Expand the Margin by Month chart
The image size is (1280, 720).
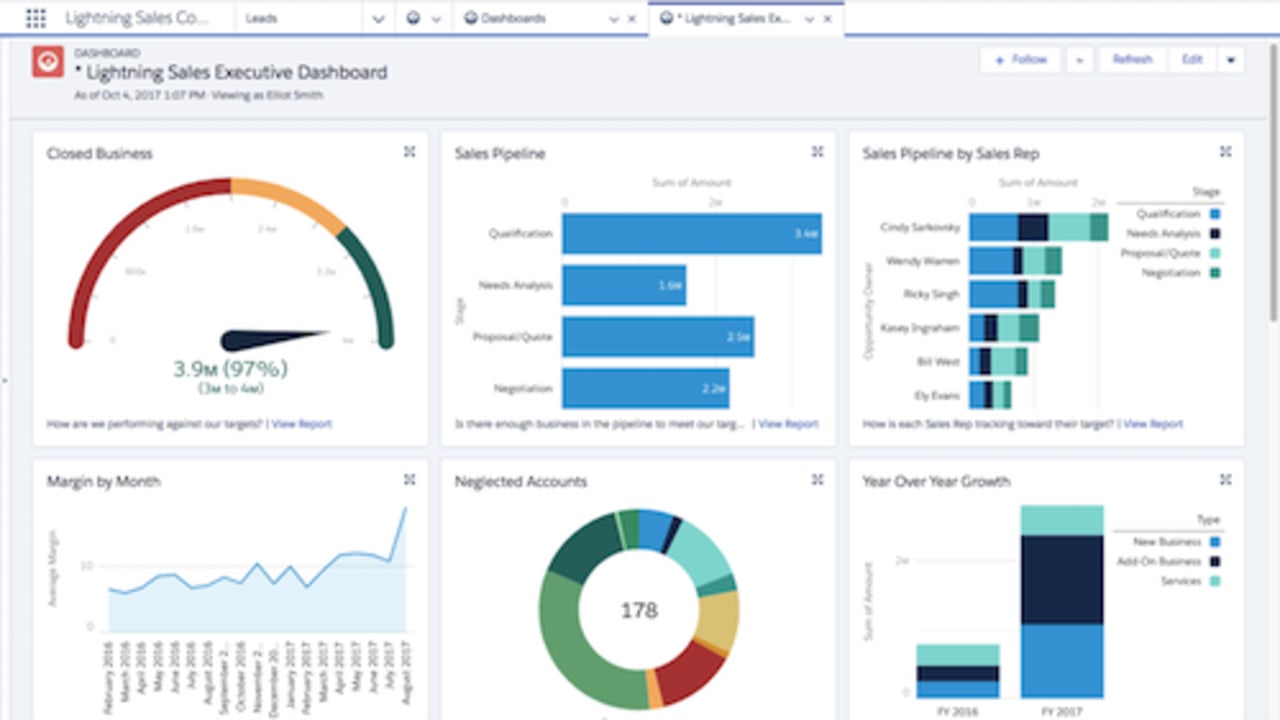tap(409, 480)
